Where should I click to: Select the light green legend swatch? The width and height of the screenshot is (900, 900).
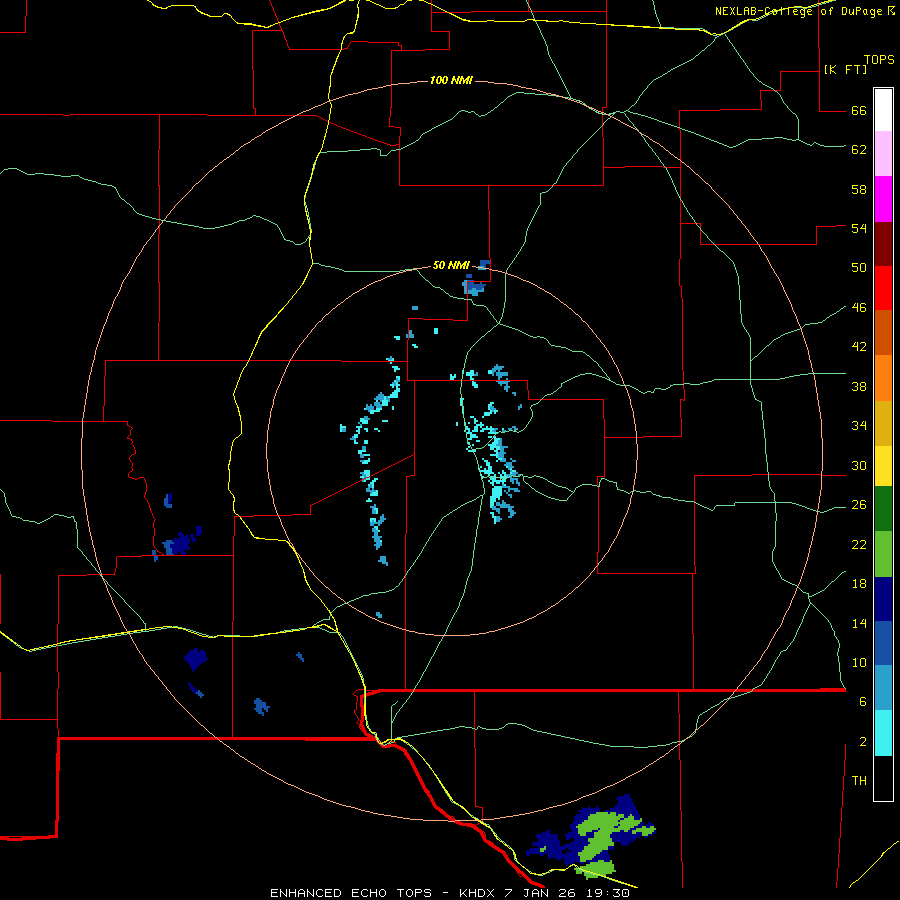tap(883, 554)
